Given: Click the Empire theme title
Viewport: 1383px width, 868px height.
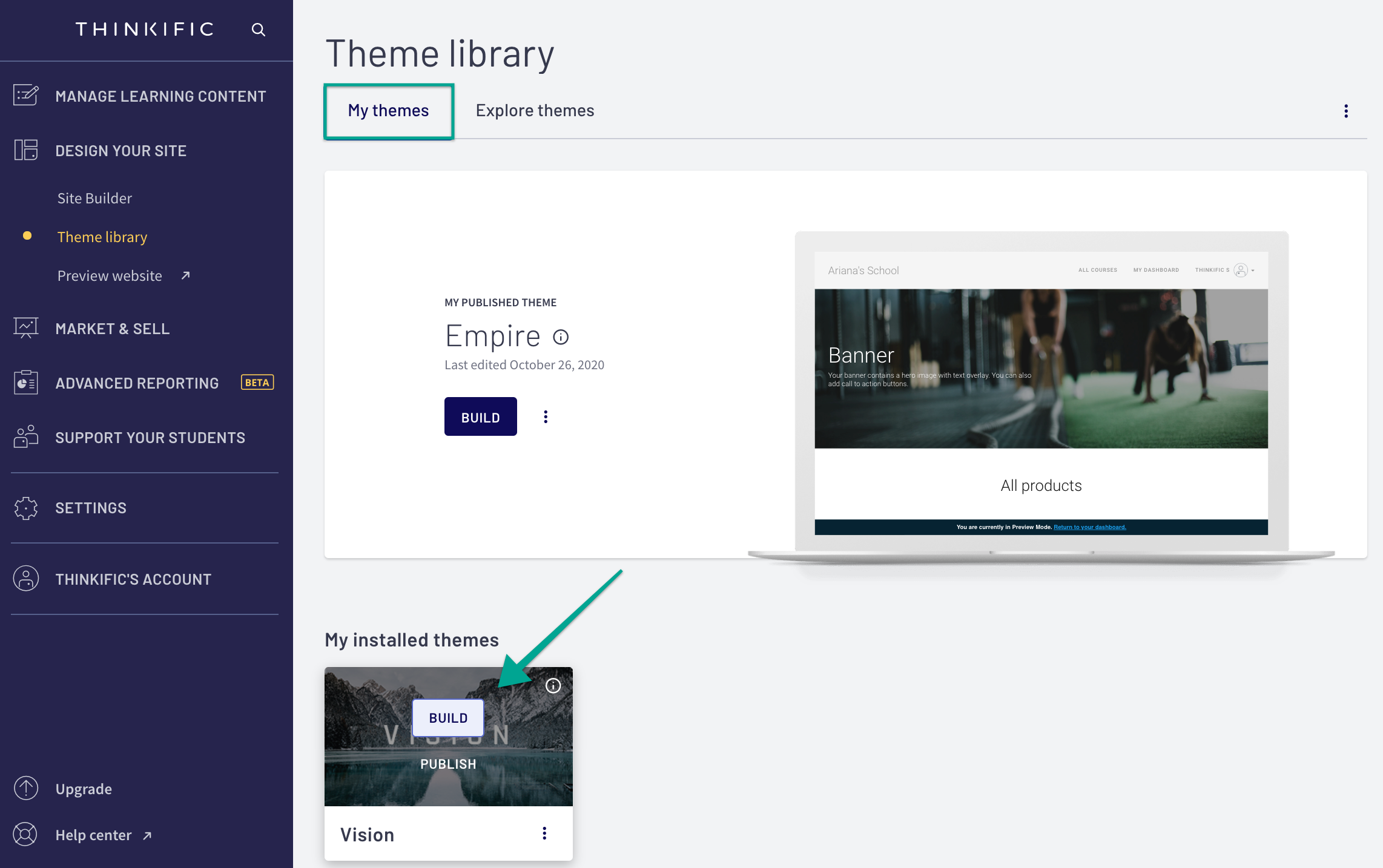Looking at the screenshot, I should 492,337.
